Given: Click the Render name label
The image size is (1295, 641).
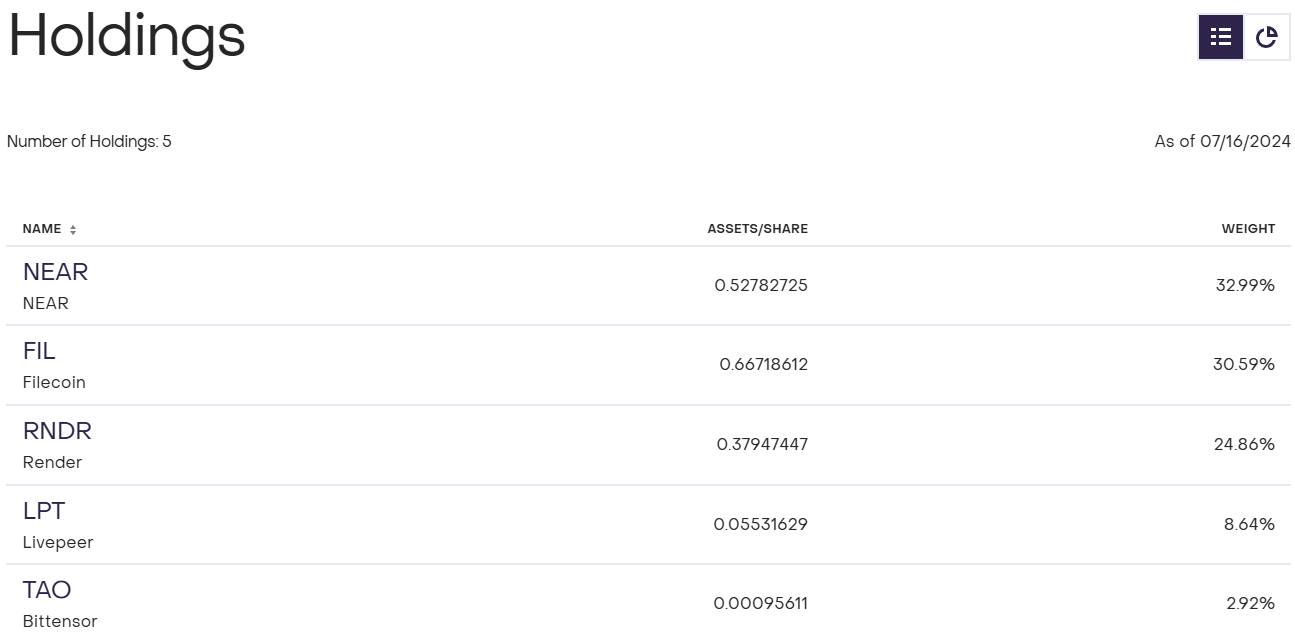Looking at the screenshot, I should (x=52, y=462).
